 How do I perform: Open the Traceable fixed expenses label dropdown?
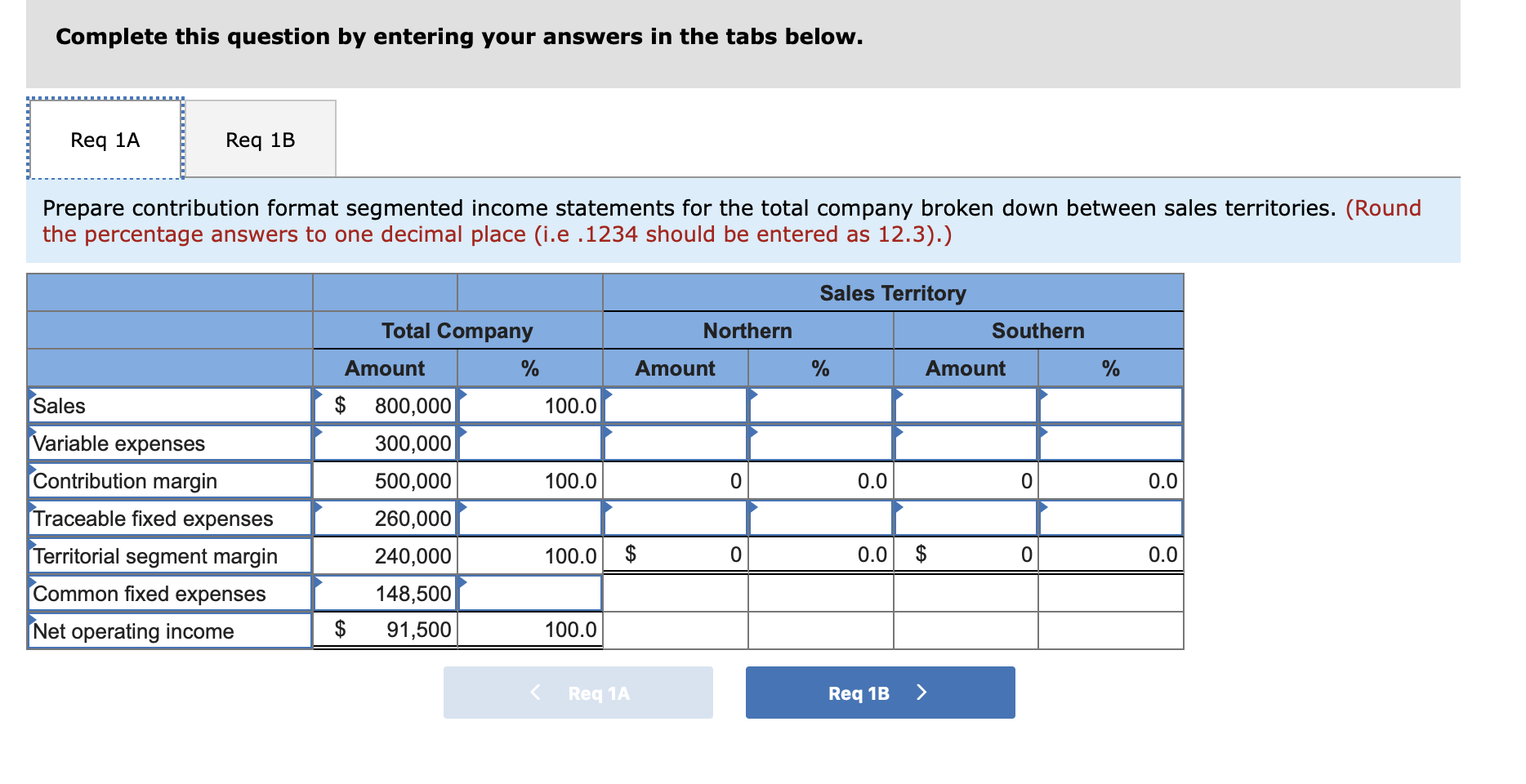[170, 518]
